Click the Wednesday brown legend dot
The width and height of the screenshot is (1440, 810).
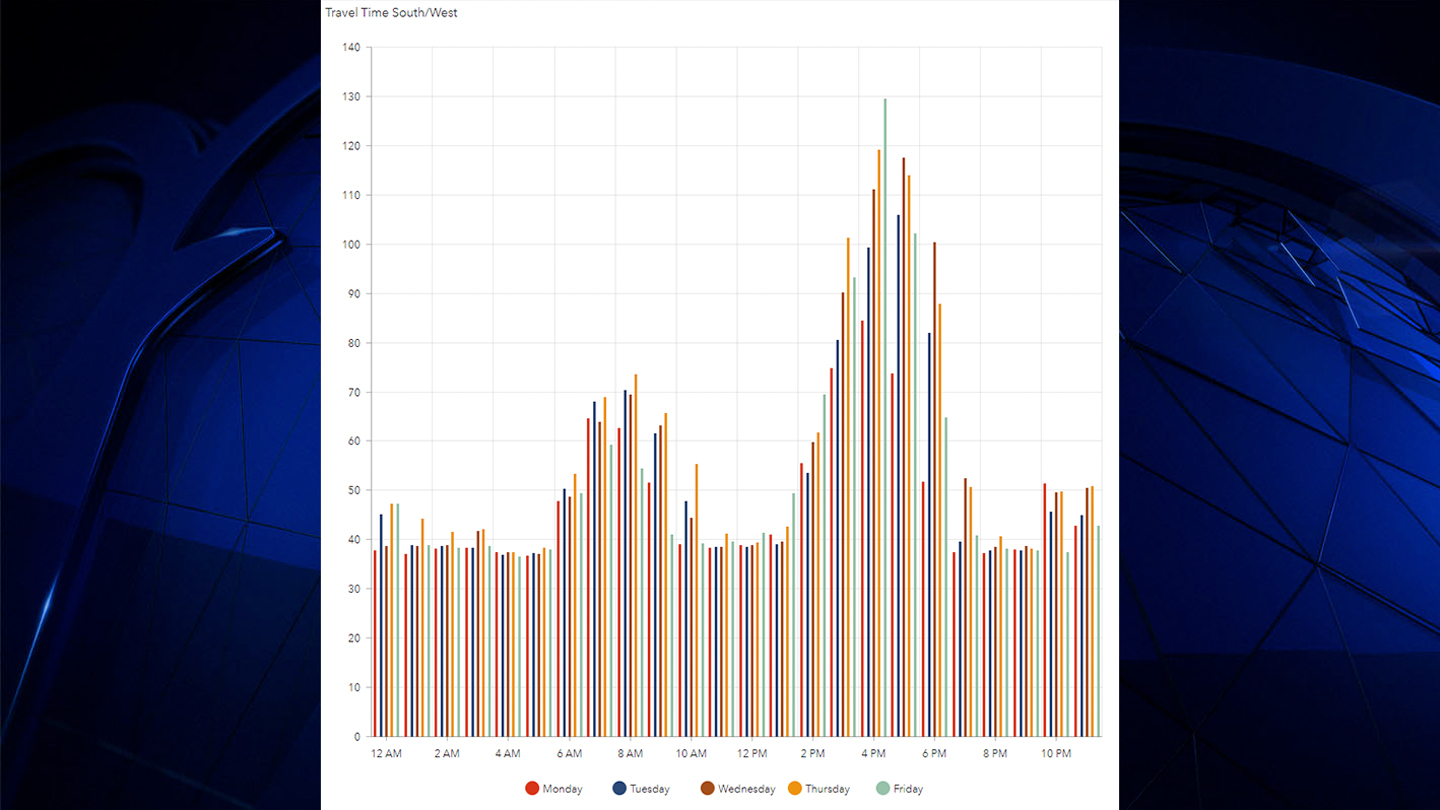click(x=707, y=789)
